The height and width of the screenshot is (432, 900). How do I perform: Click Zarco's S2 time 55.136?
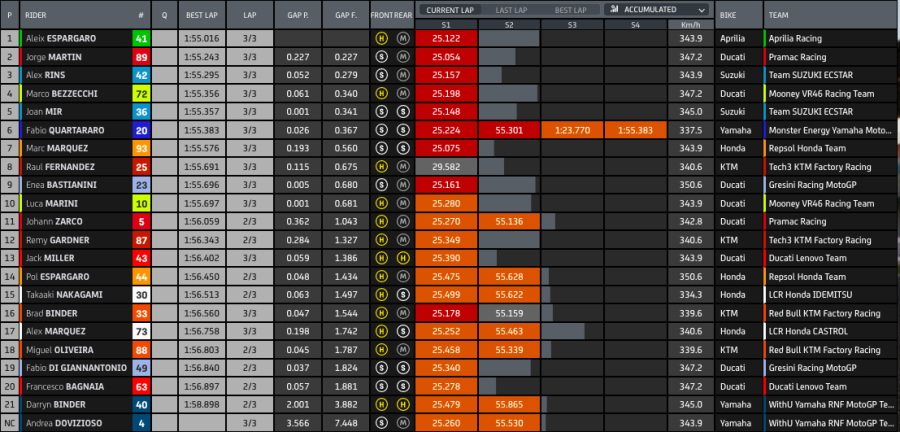pos(509,221)
